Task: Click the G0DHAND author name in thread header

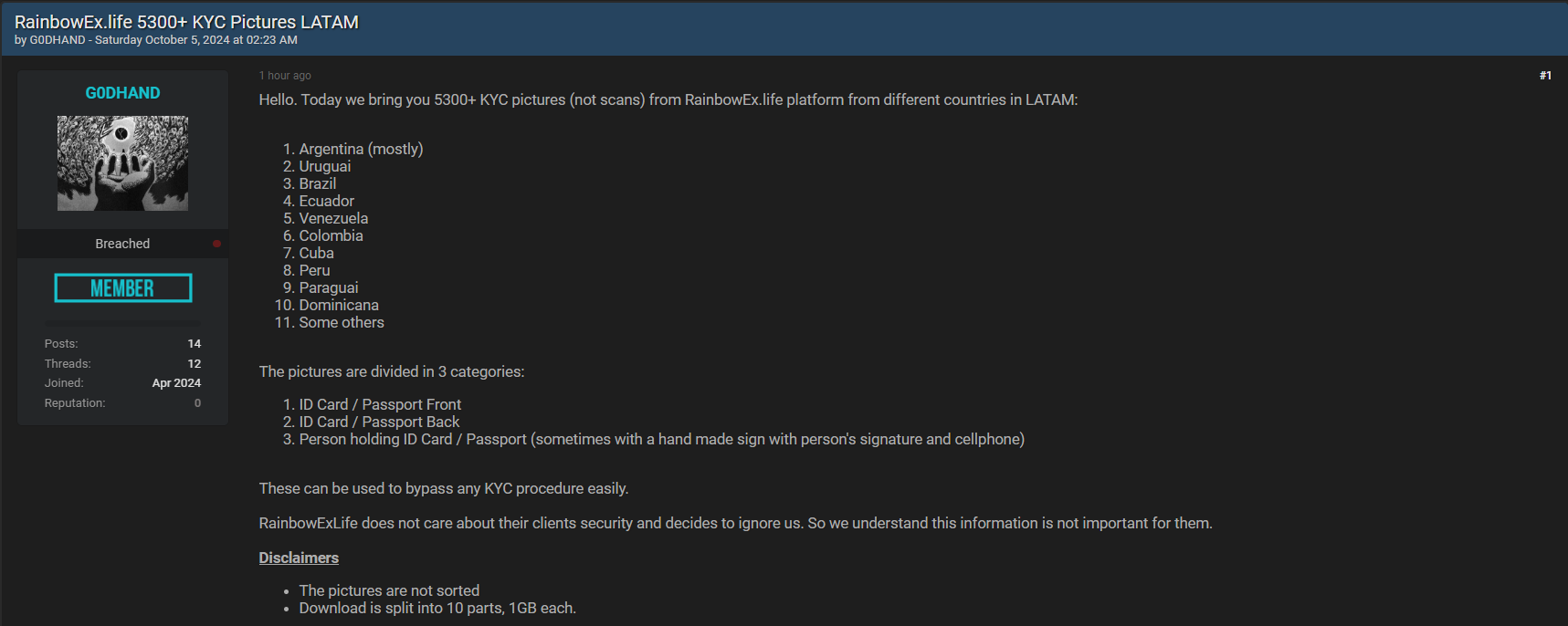Action: 58,40
